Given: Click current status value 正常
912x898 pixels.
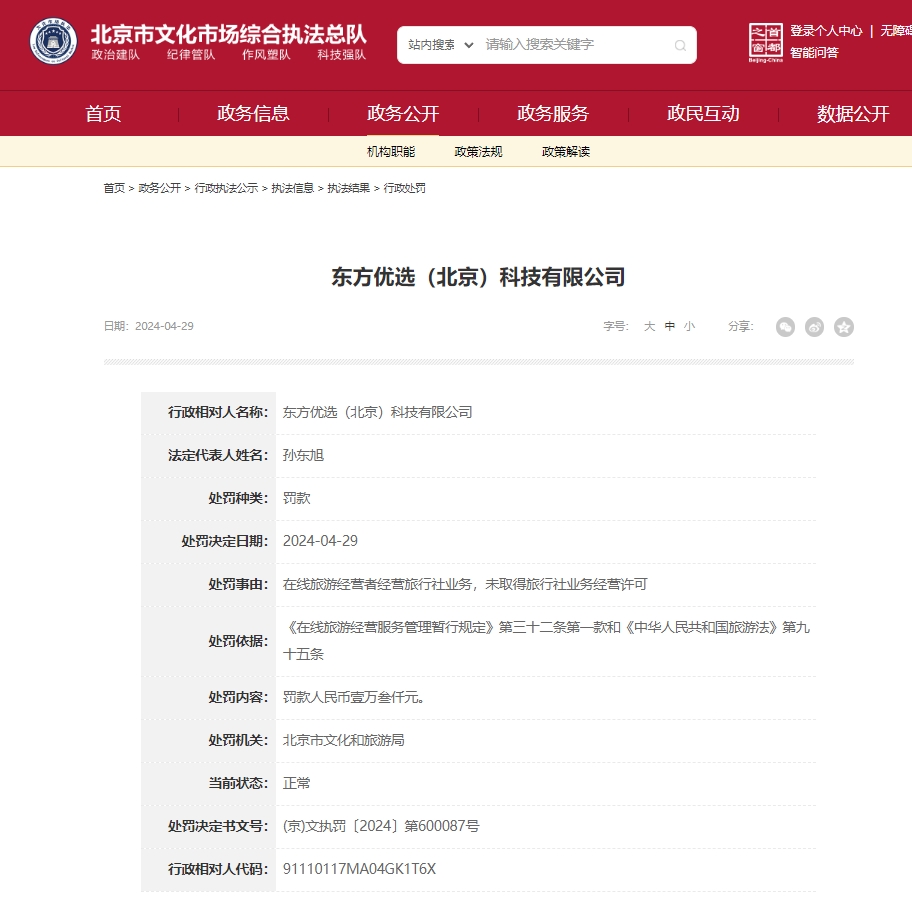Looking at the screenshot, I should (297, 783).
